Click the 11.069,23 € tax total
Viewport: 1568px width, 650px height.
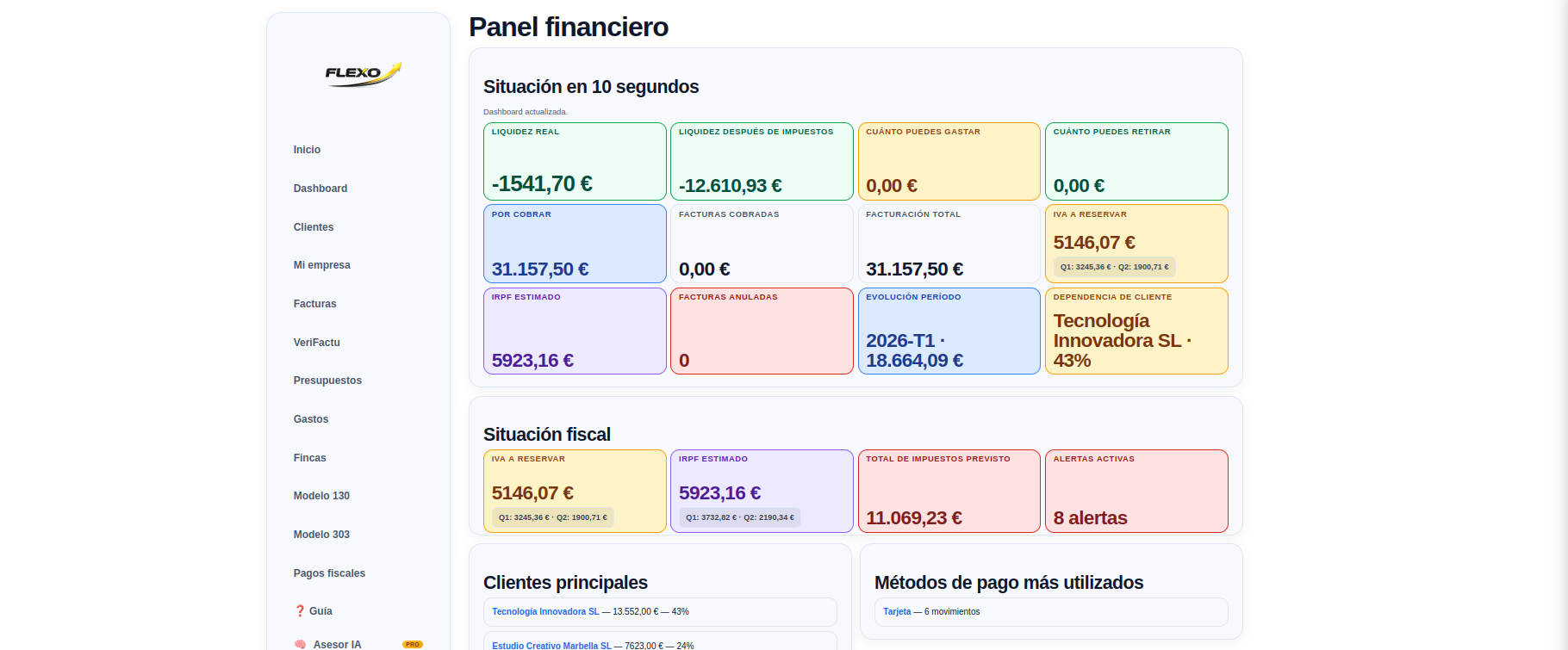tap(914, 518)
